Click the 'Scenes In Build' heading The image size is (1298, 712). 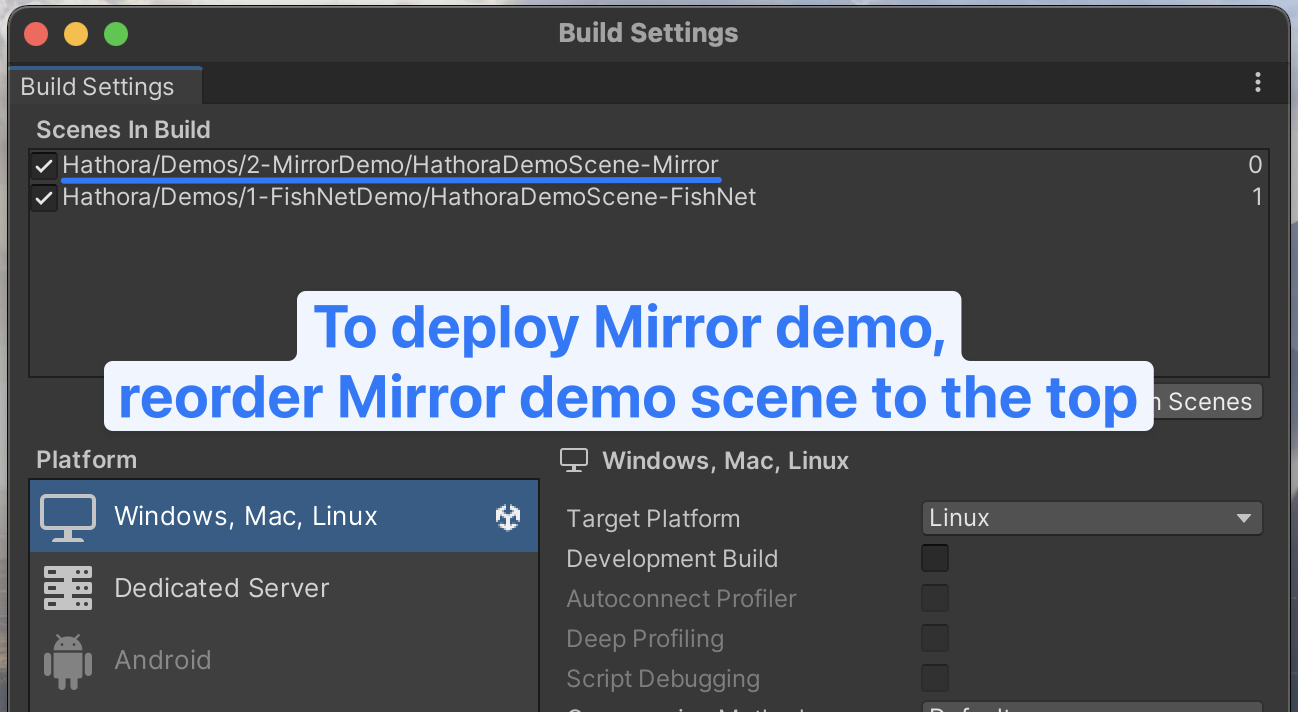coord(123,130)
